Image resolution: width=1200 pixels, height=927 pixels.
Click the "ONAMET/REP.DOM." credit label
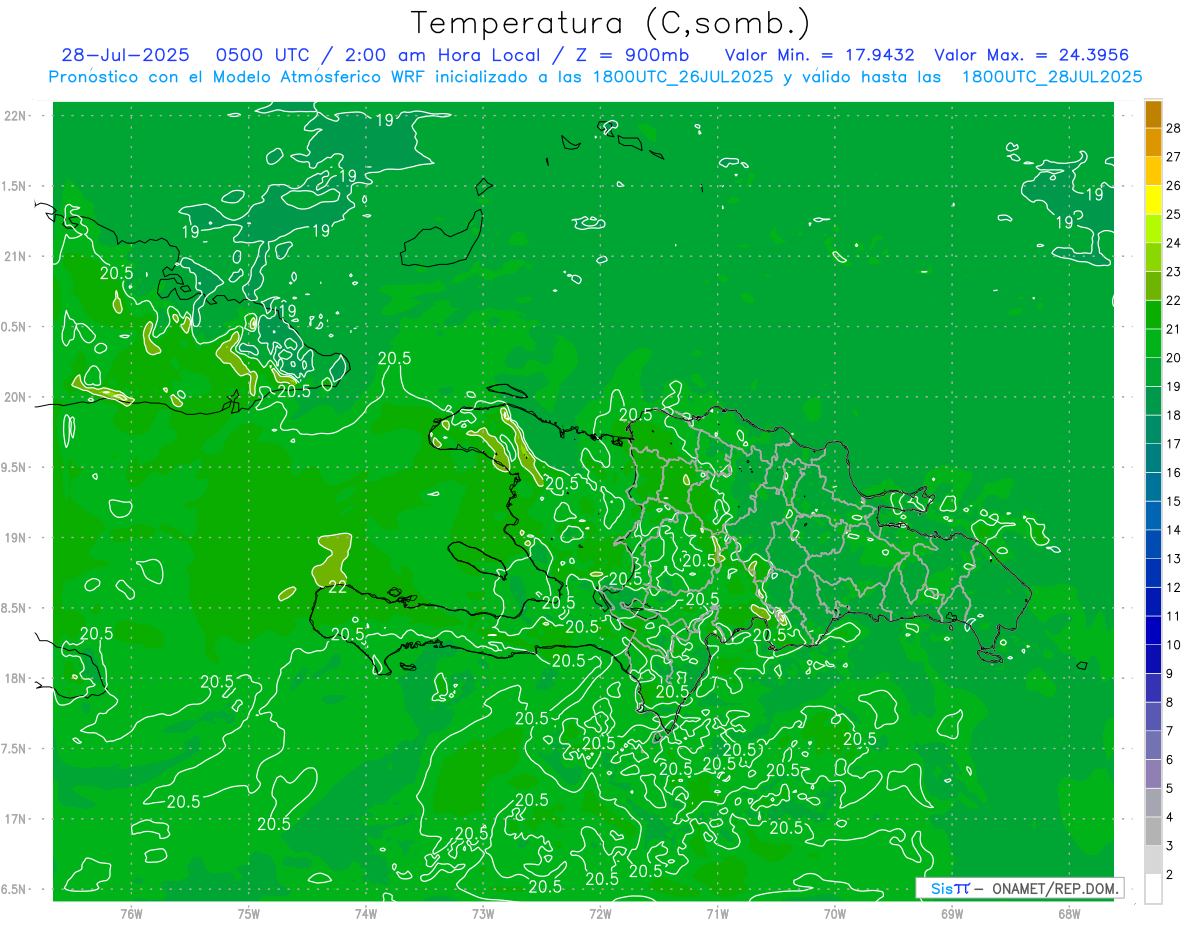1055,888
